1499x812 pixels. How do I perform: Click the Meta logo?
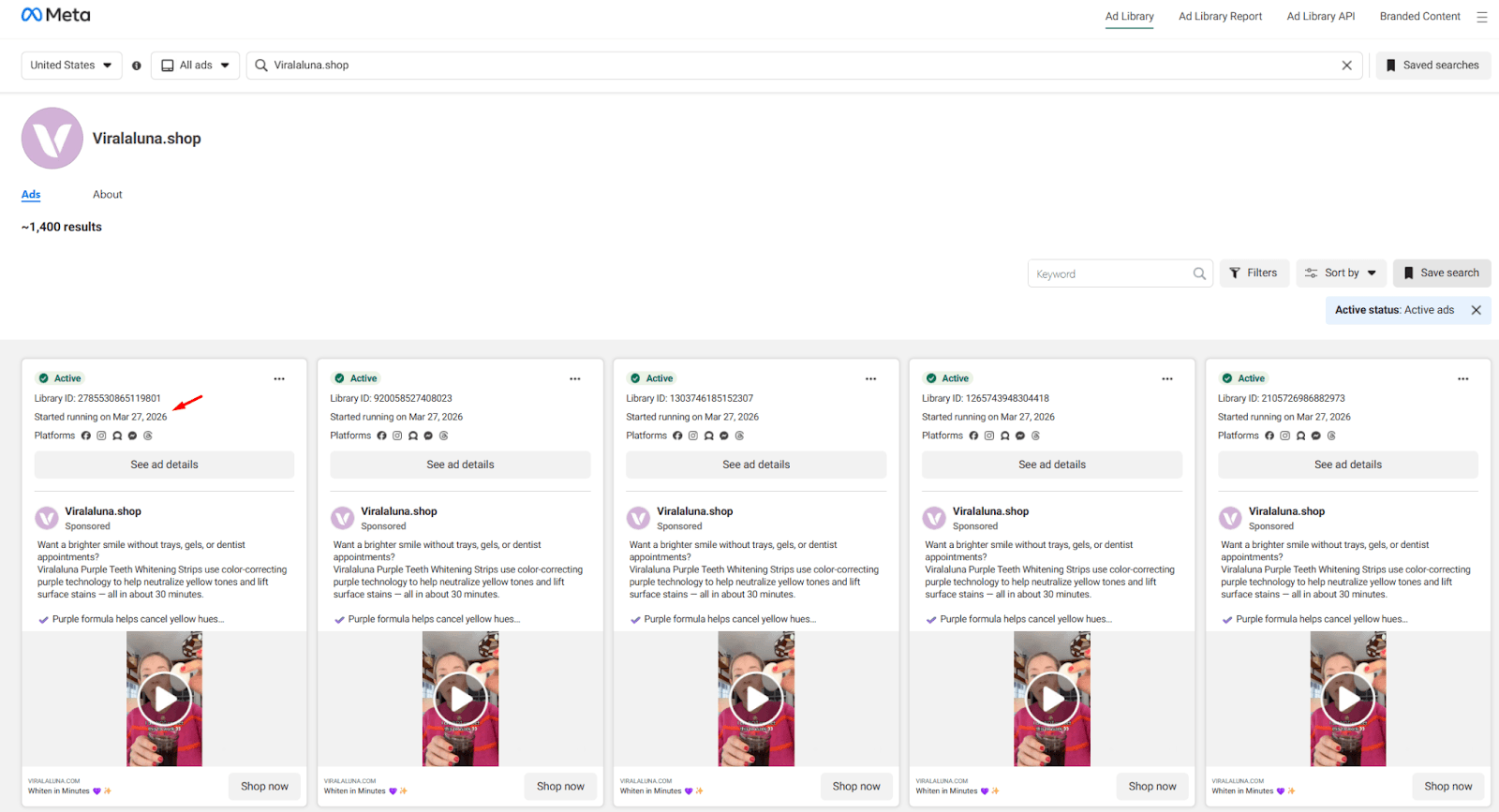point(55,15)
